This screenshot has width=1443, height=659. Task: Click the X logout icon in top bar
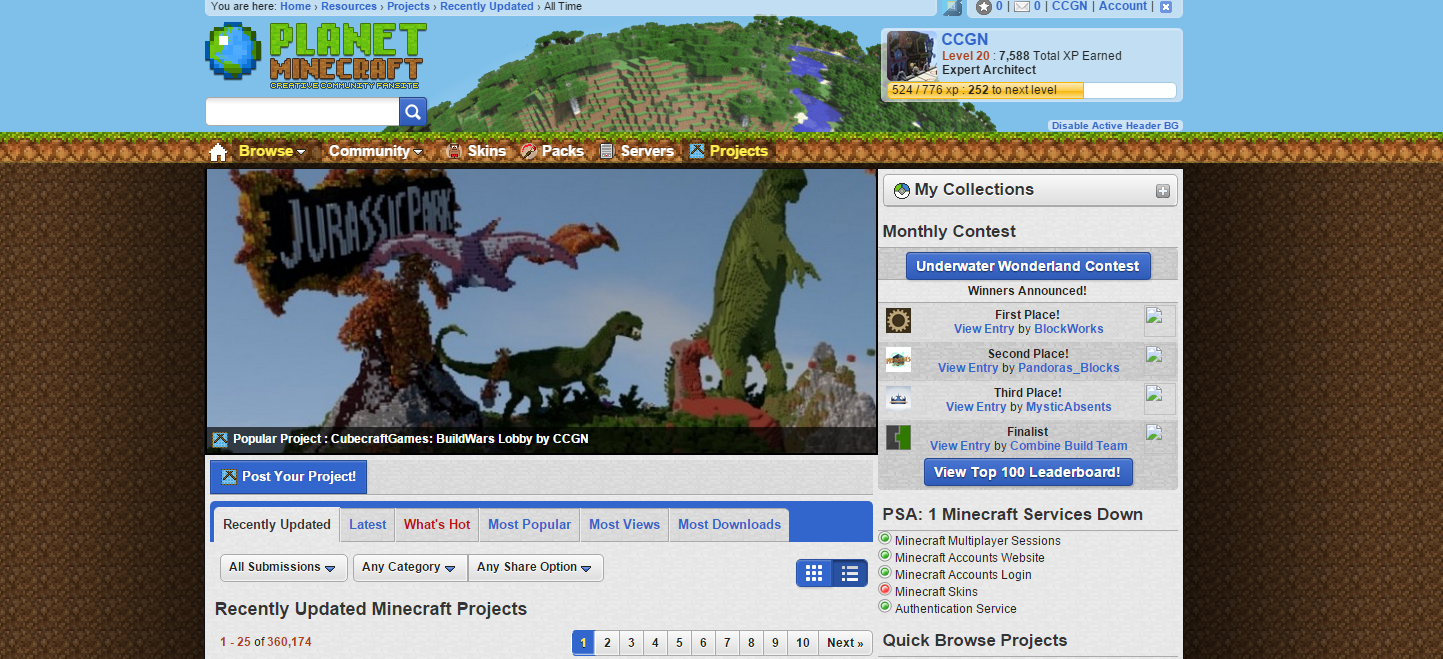click(1165, 7)
